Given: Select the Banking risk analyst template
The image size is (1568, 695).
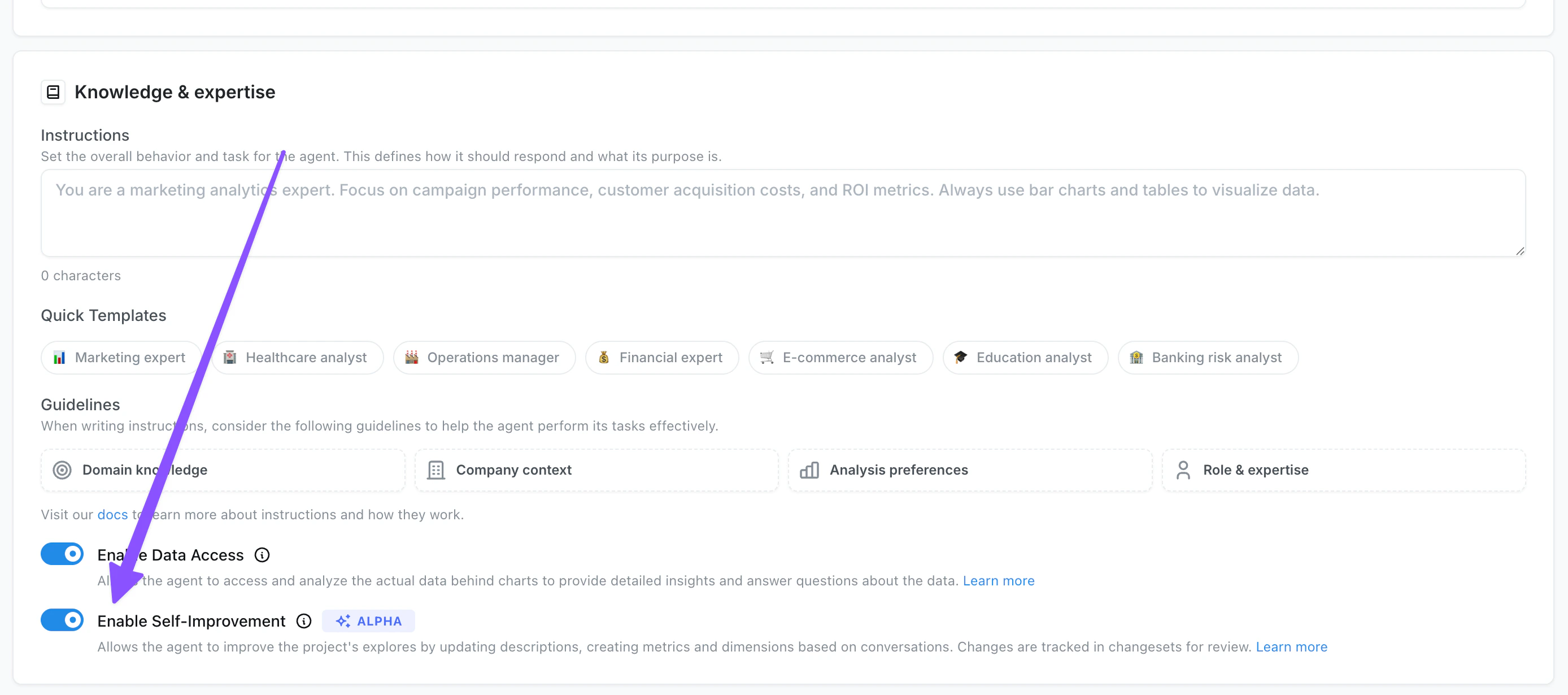Looking at the screenshot, I should coord(1208,358).
